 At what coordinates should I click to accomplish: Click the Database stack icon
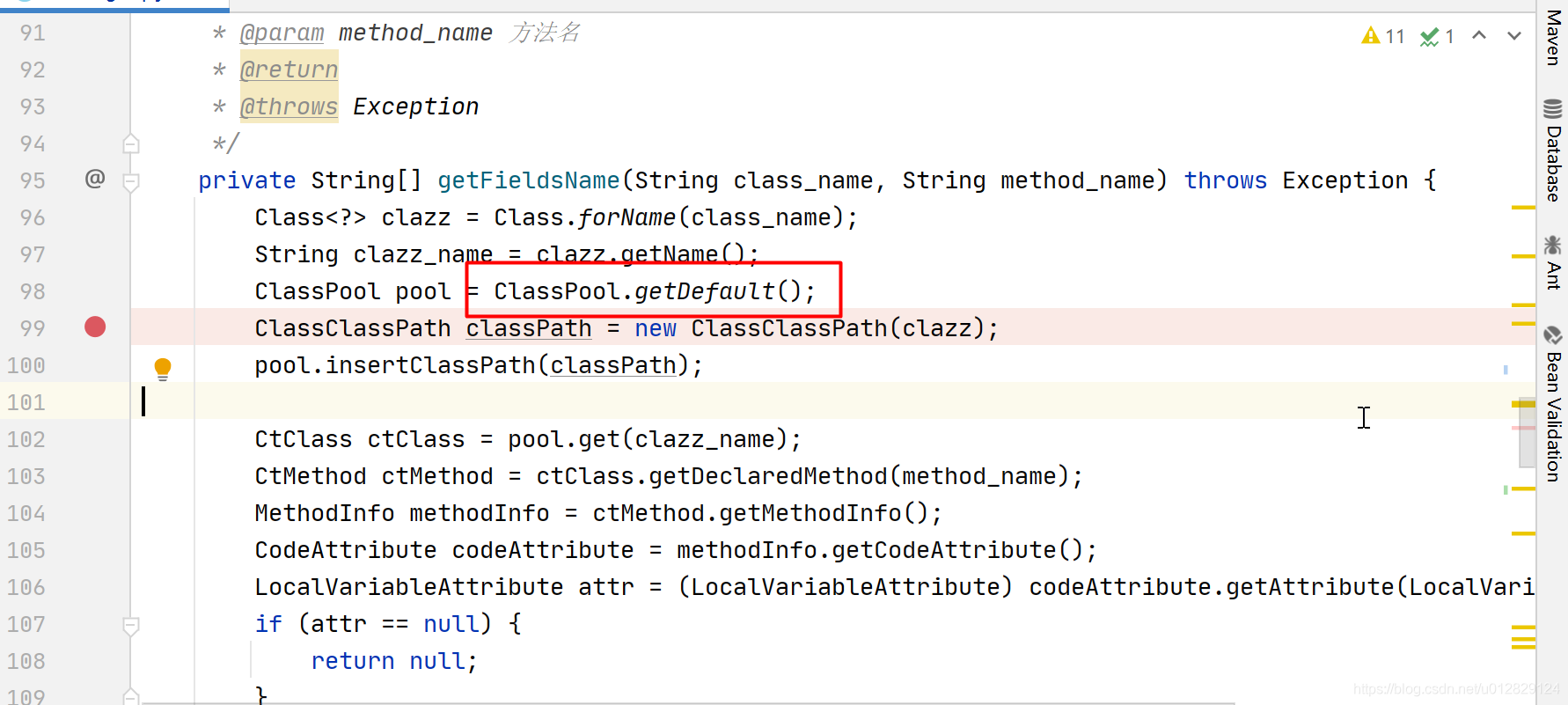[1553, 109]
